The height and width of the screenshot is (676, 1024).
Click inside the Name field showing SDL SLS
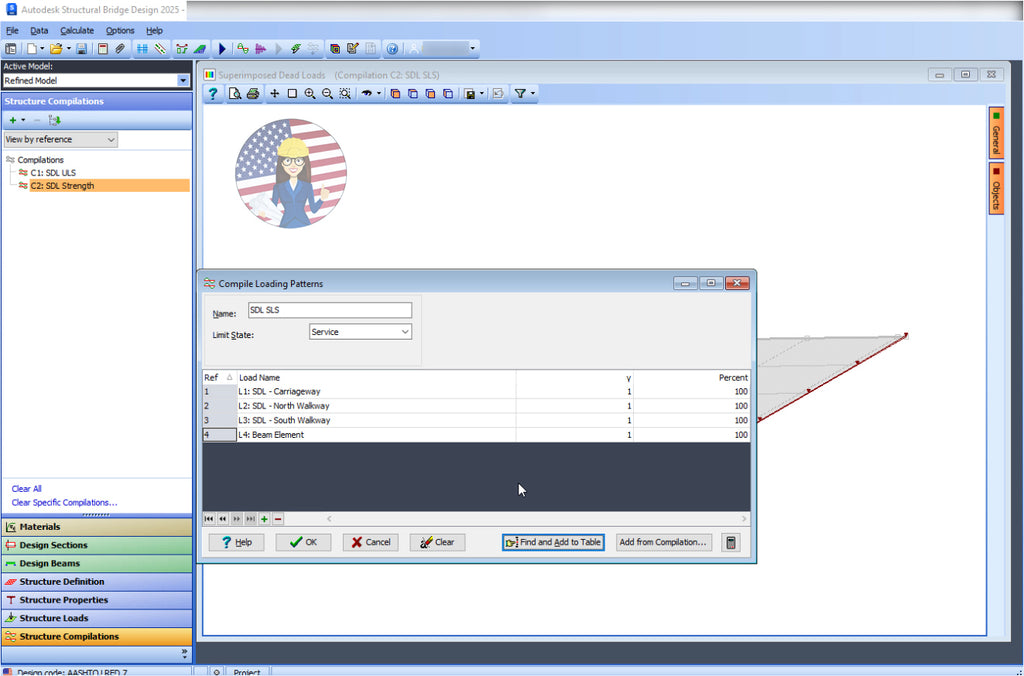point(330,309)
